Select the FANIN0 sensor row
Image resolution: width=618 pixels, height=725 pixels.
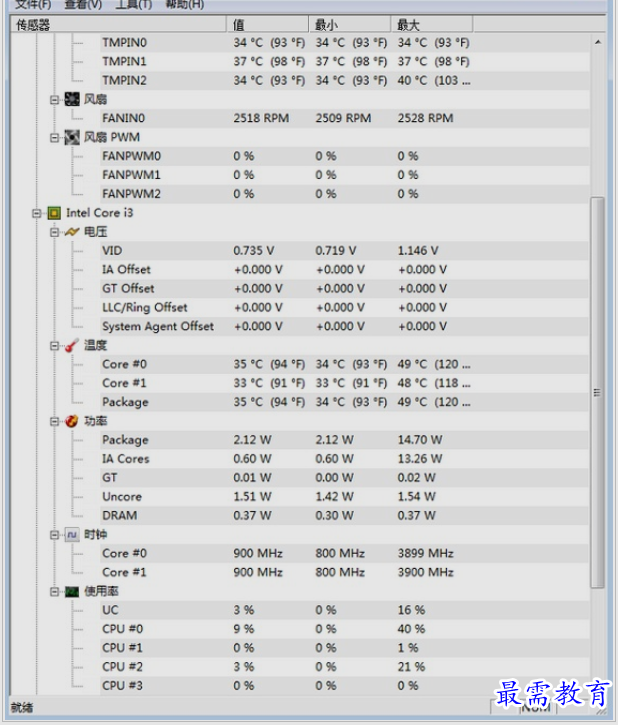point(124,118)
